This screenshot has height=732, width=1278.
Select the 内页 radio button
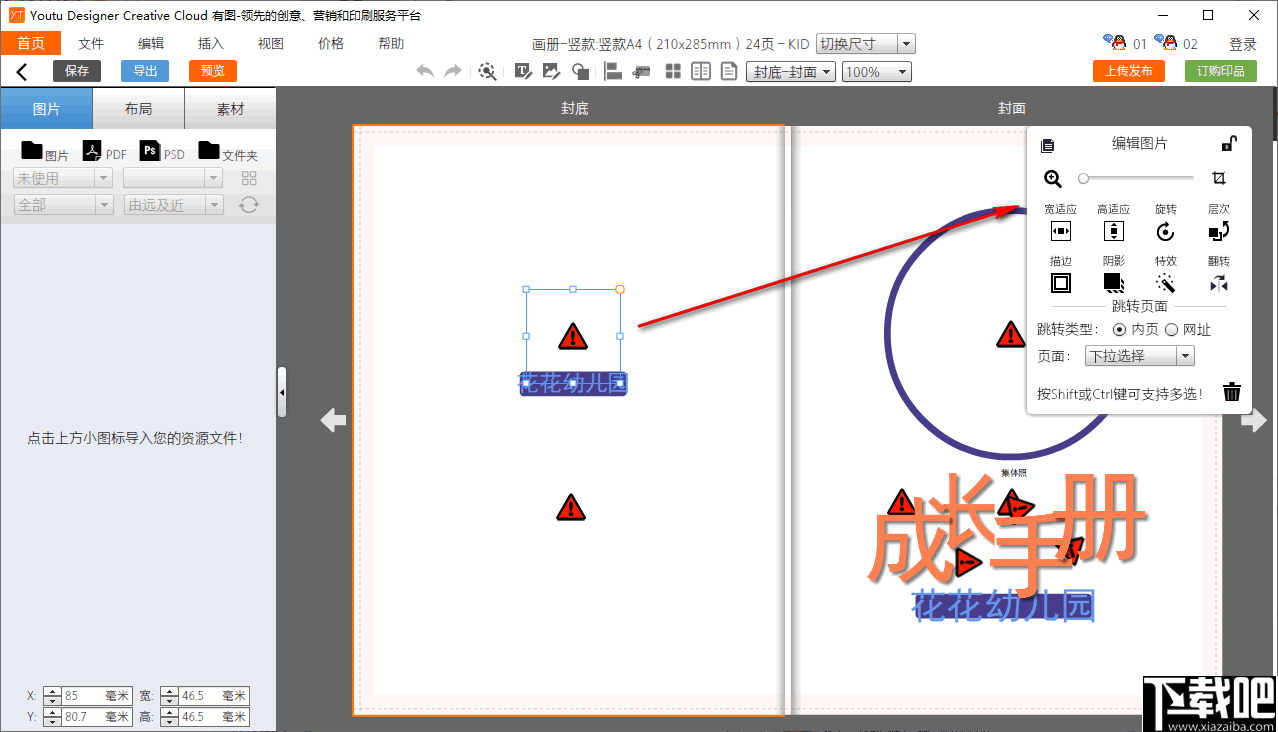[x=1119, y=329]
